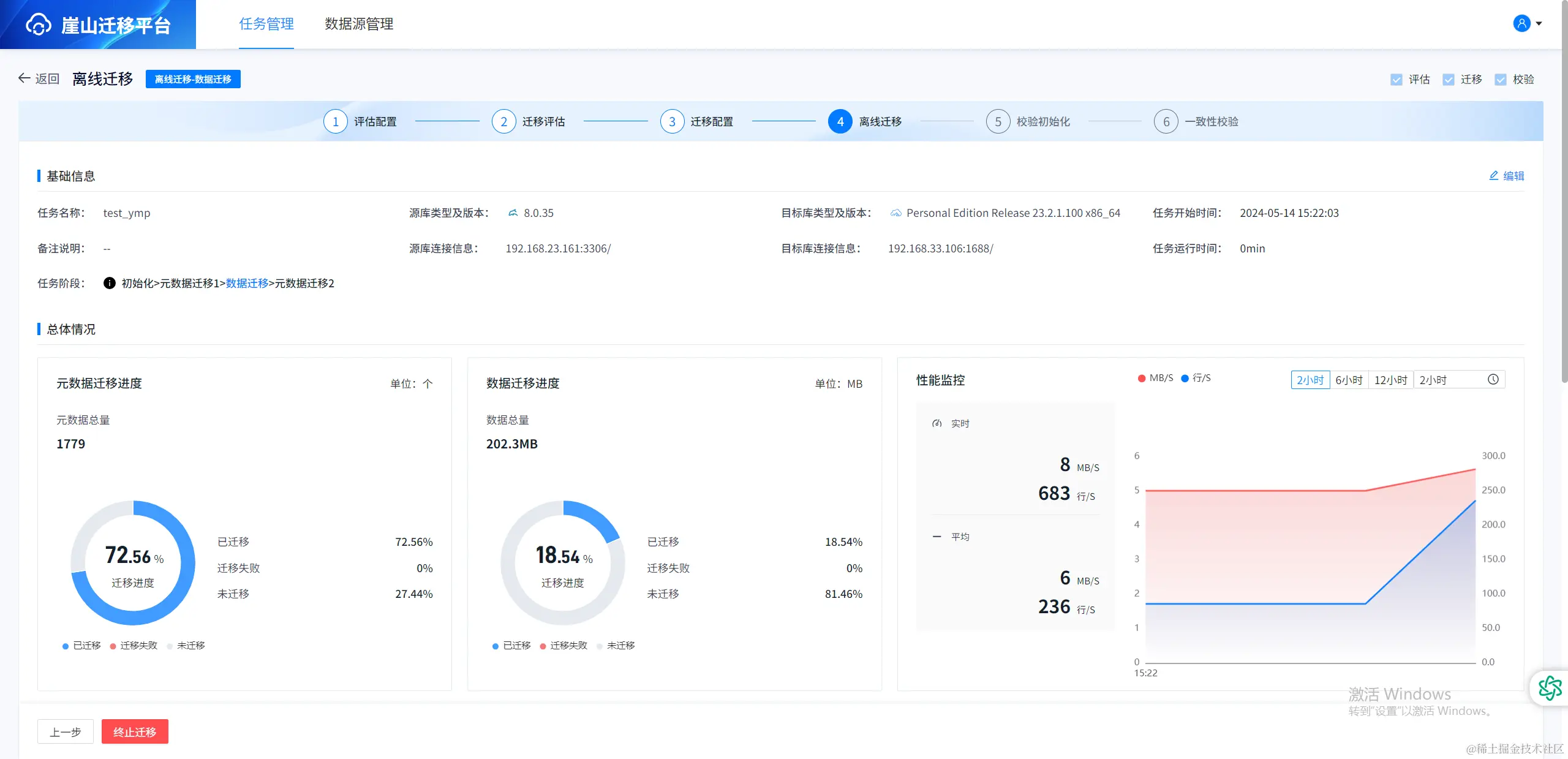Click the red 终止迁移 button
Screen dimensions: 1568x759
point(135,731)
